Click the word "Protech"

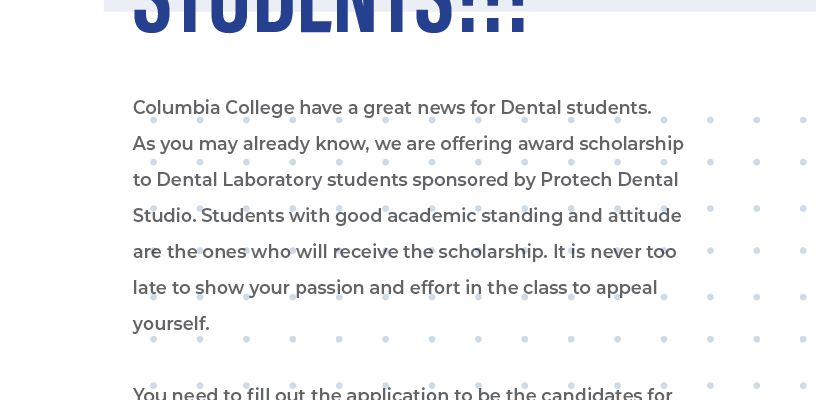tap(576, 180)
